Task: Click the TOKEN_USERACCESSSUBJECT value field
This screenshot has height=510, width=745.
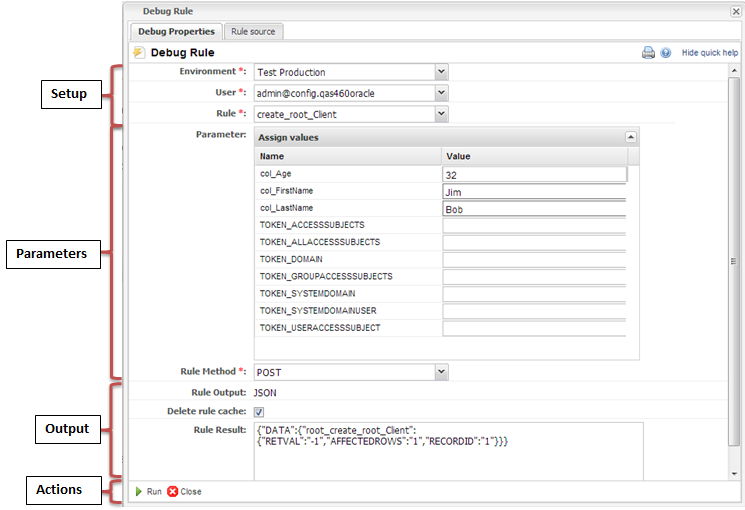Action: click(x=535, y=328)
